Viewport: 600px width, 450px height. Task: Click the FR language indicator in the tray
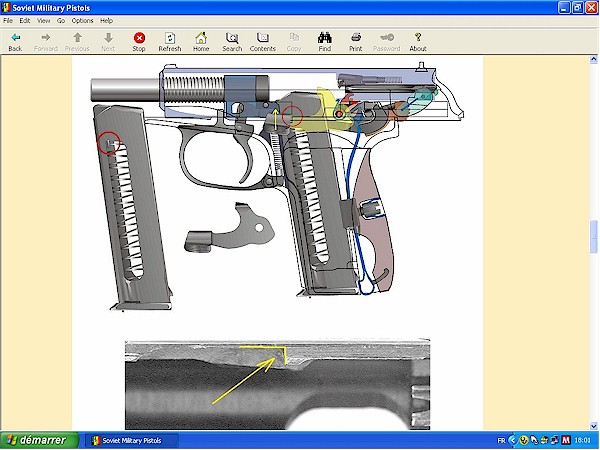501,440
